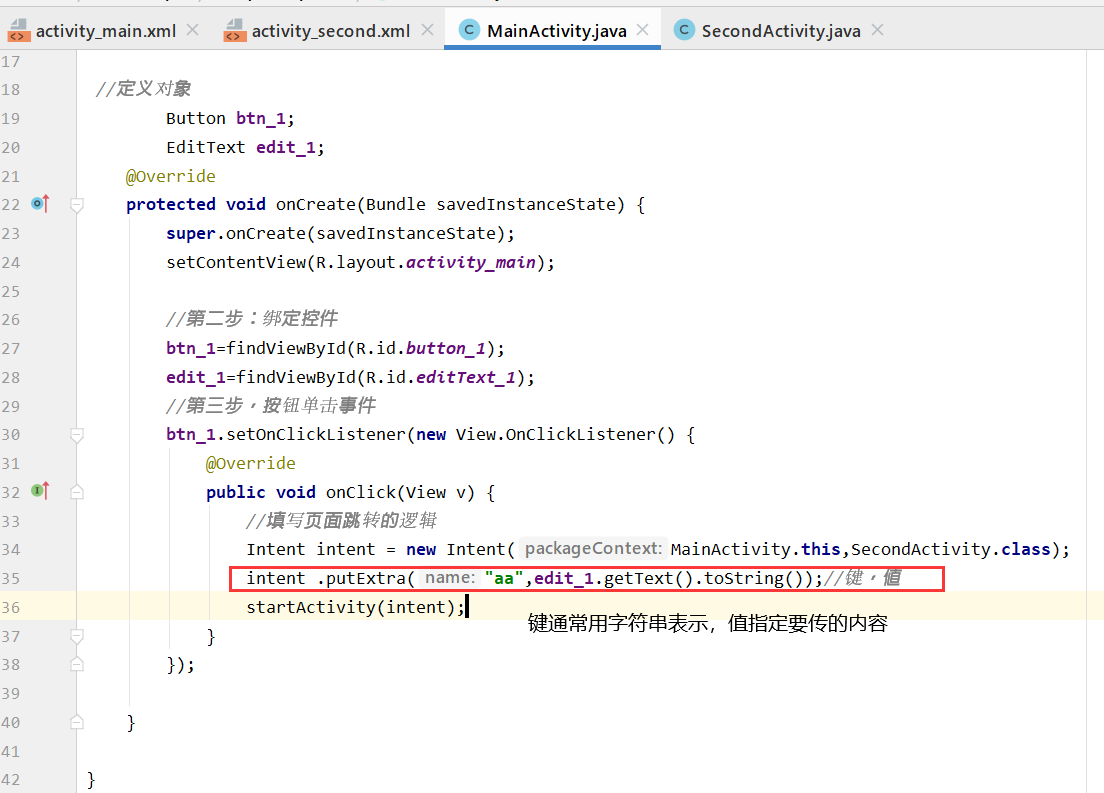The image size is (1104, 793).
Task: Collapse the onCreate method using its fold arrow
Action: point(77,203)
